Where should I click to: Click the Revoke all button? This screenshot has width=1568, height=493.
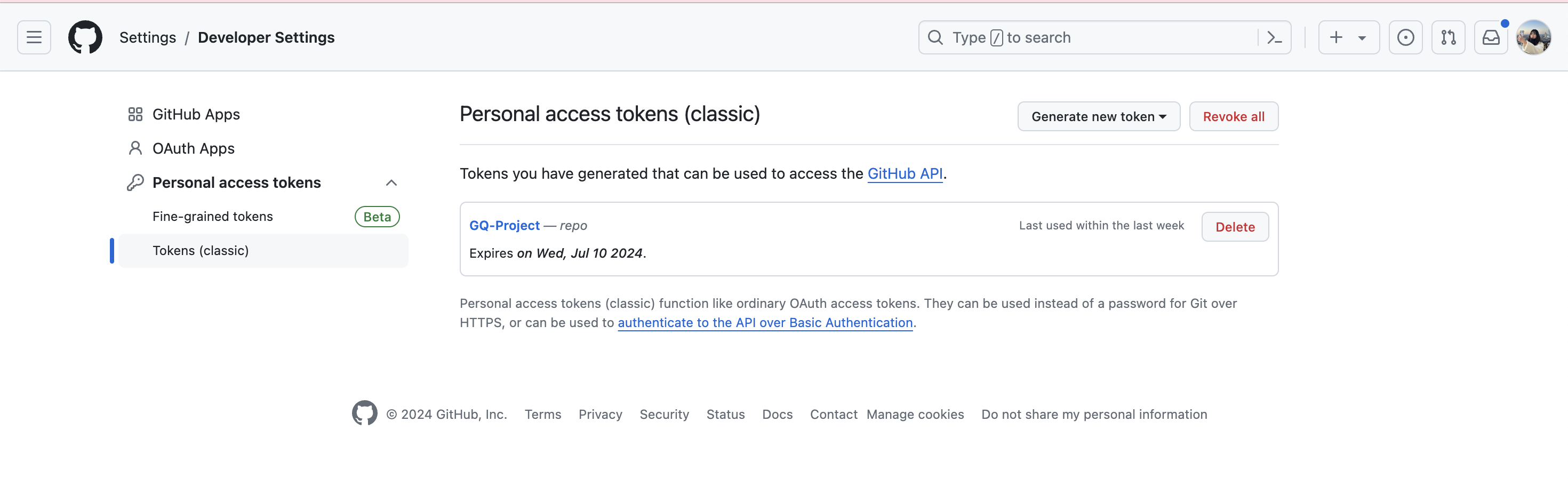[x=1233, y=116]
